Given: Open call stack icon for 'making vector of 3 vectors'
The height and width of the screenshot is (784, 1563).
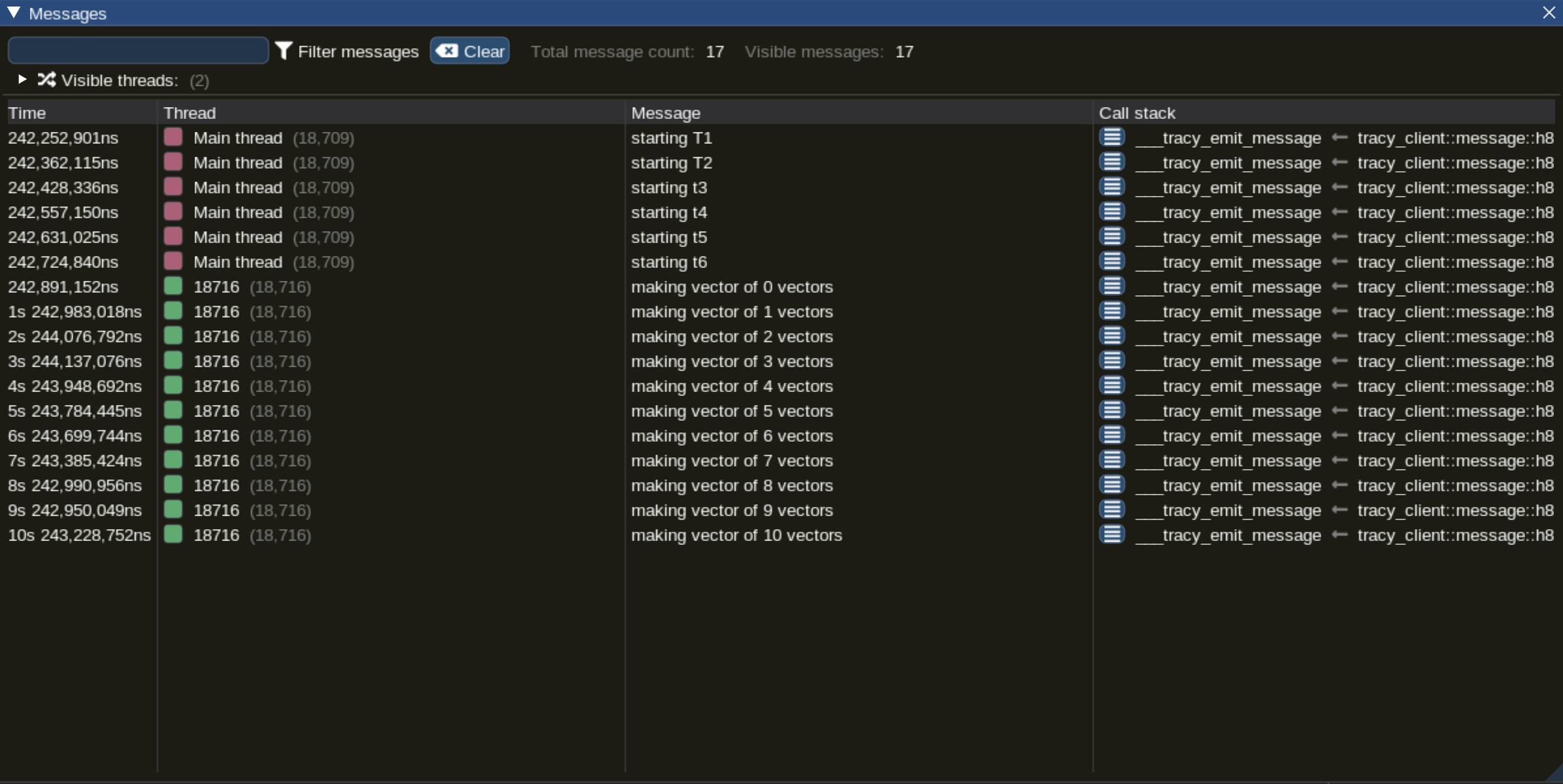Looking at the screenshot, I should coord(1111,361).
